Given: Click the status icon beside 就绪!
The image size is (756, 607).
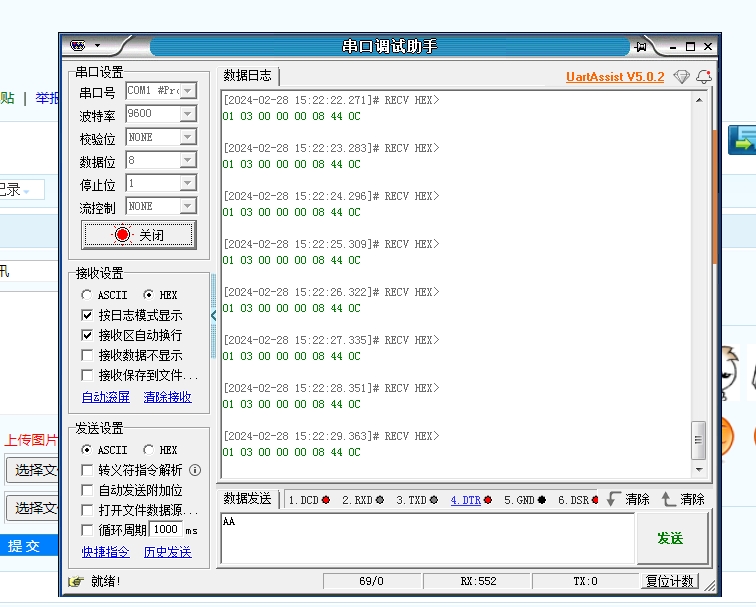Looking at the screenshot, I should 75,581.
